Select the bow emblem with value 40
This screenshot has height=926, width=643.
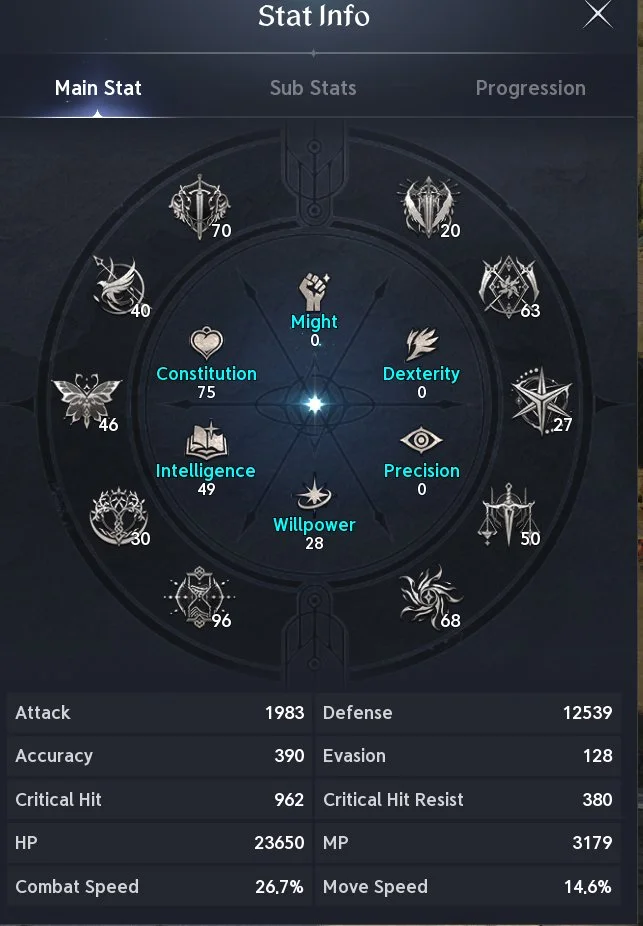point(120,286)
